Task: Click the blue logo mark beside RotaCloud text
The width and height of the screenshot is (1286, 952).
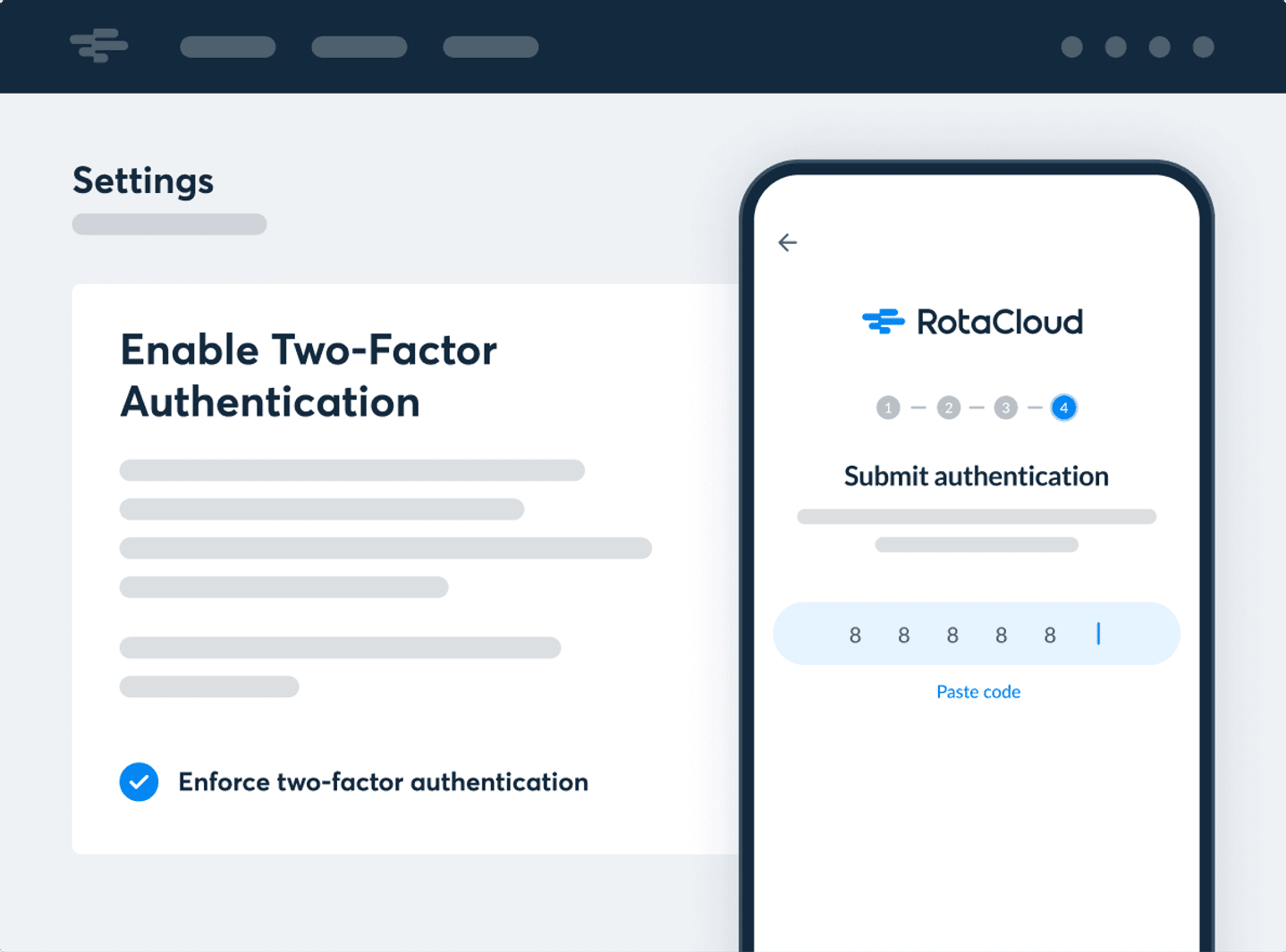Action: coord(882,321)
